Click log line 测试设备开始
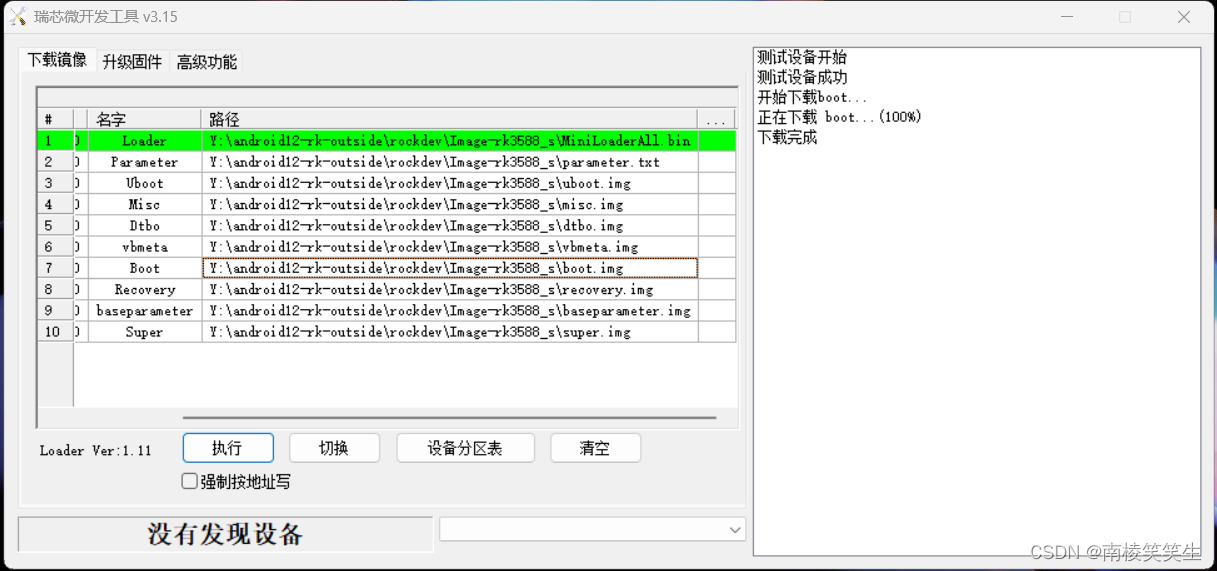Viewport: 1217px width, 571px height. pos(802,57)
